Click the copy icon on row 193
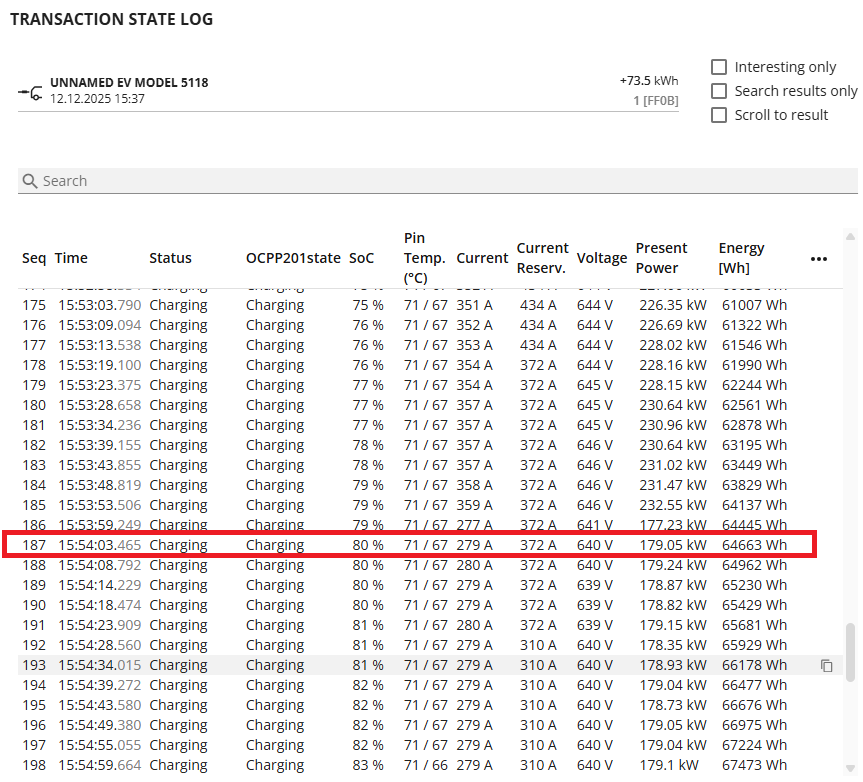The image size is (863, 782). tap(826, 666)
